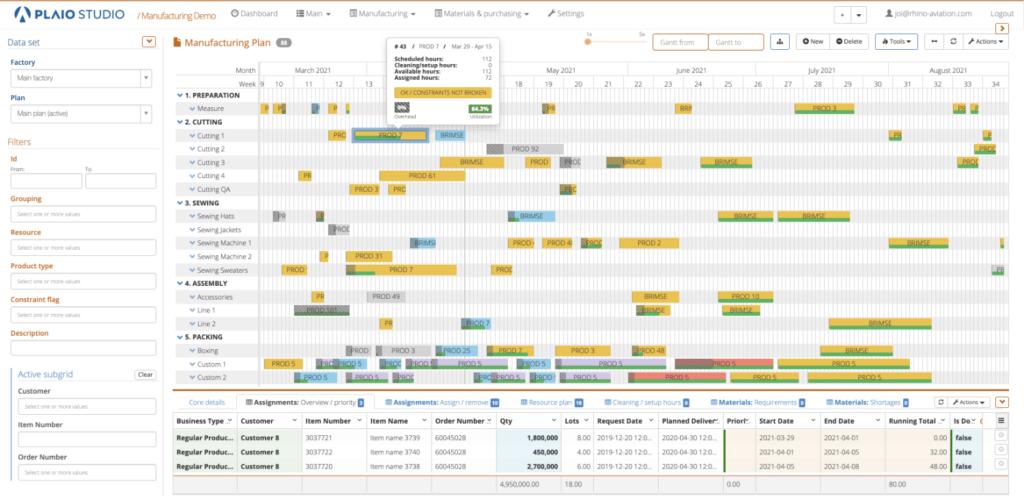
Task: Click the Logout link
Action: 1001,14
